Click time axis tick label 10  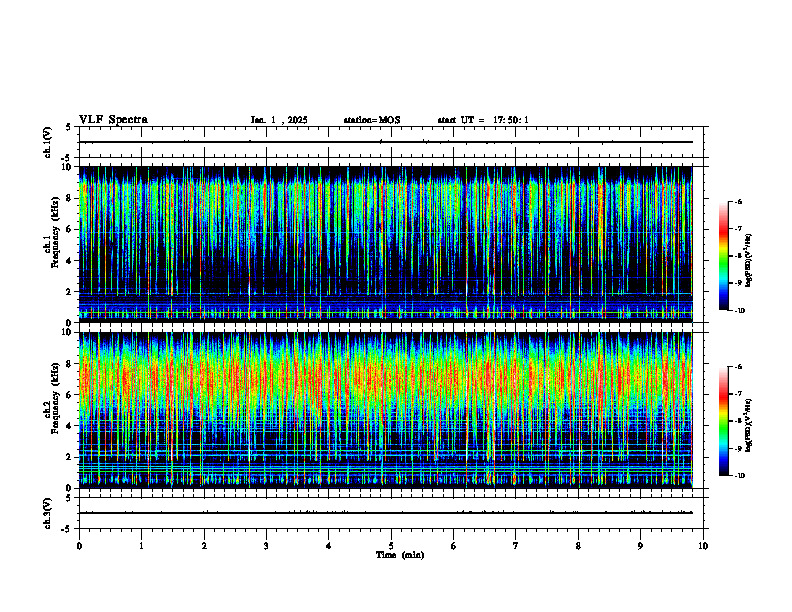pyautogui.click(x=703, y=546)
